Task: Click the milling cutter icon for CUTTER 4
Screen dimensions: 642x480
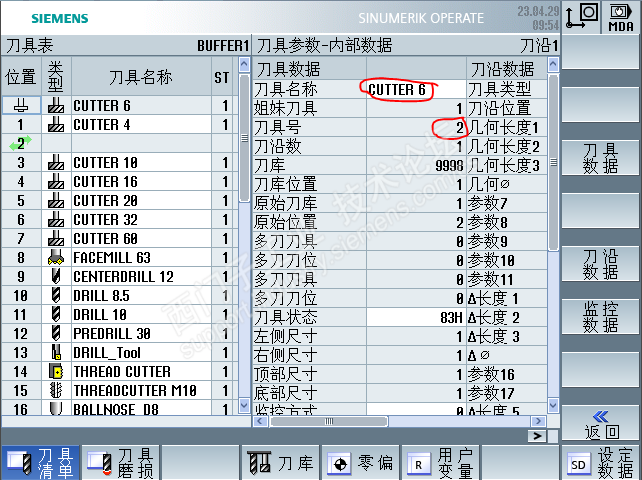Action: [x=56, y=125]
